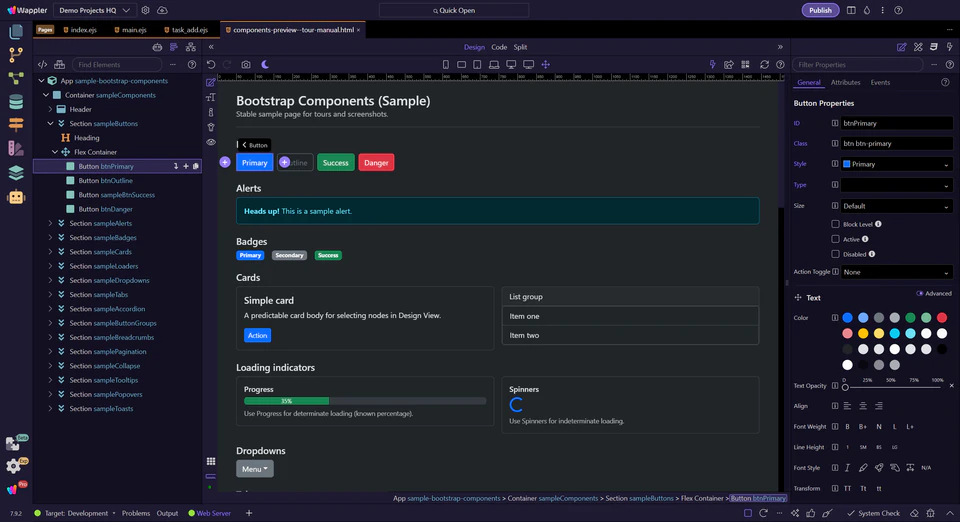This screenshot has width=960, height=522.
Task: Expand the Header tree node
Action: [50, 109]
